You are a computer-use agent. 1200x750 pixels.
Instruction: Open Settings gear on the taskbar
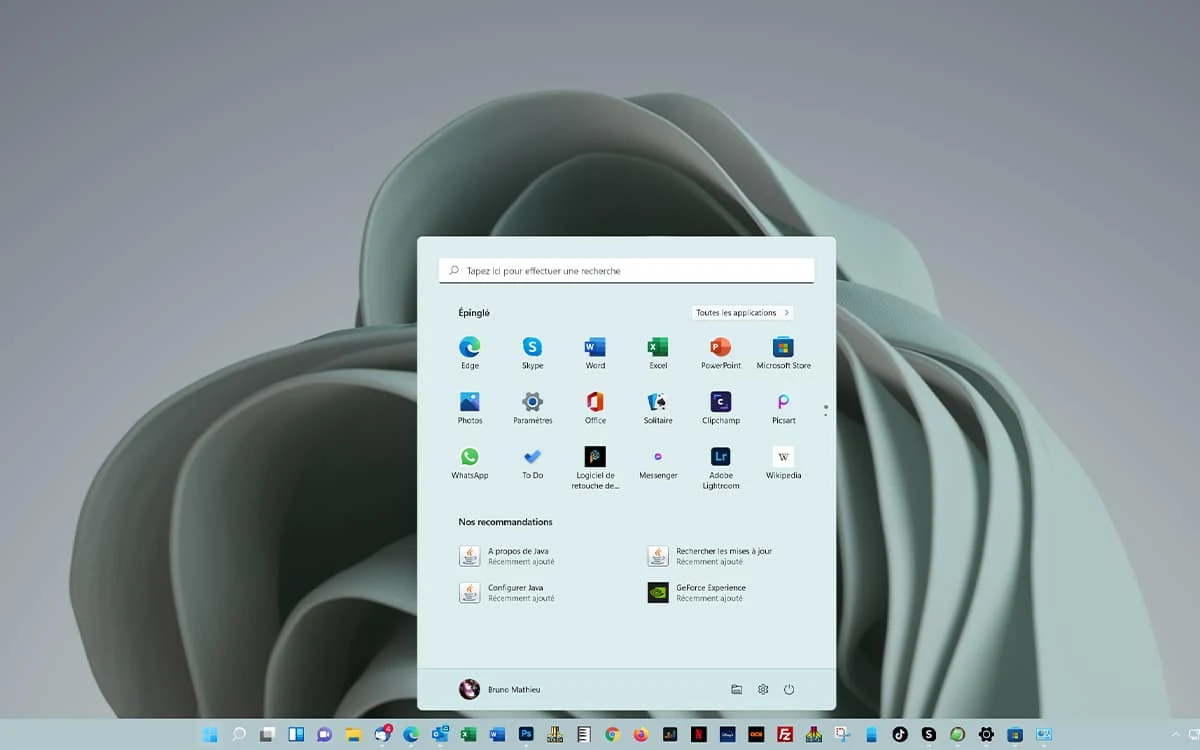tap(987, 734)
